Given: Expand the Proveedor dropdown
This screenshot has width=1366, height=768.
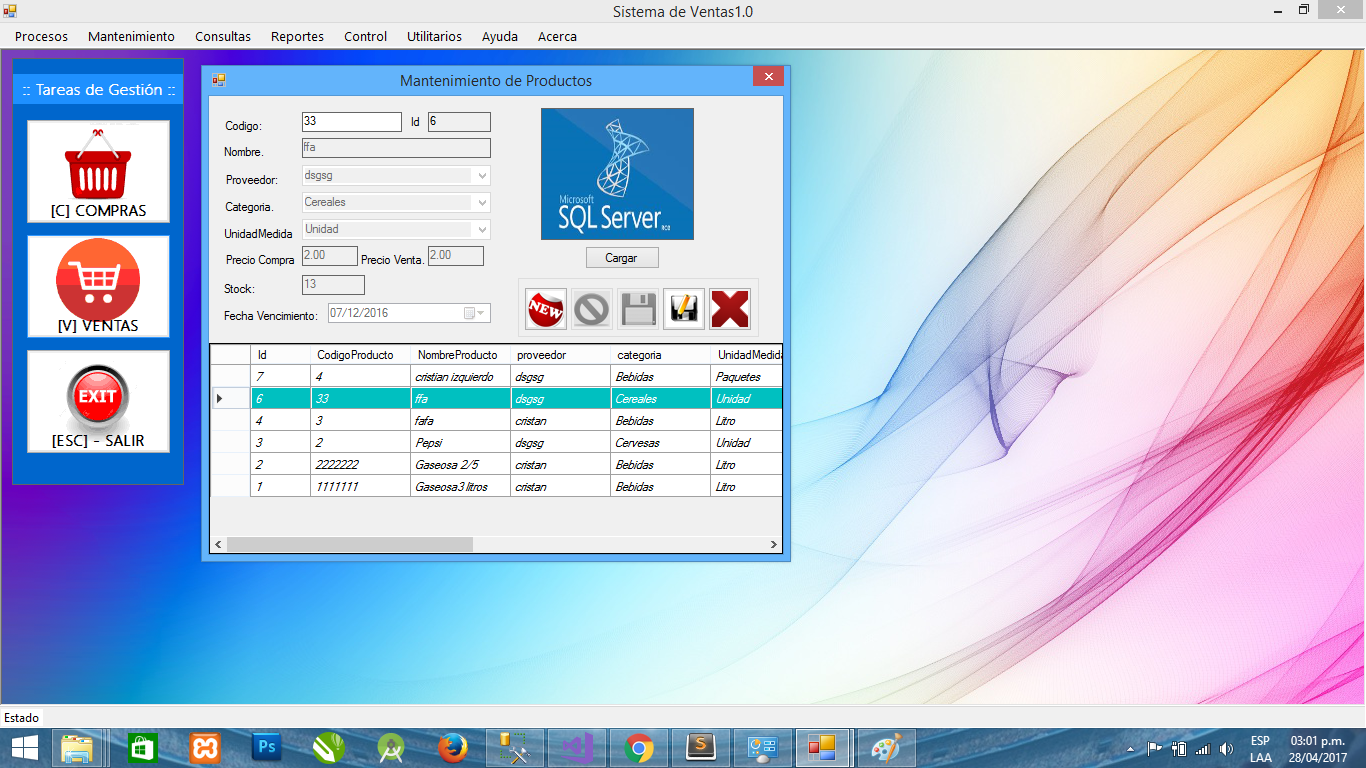Looking at the screenshot, I should tap(482, 176).
